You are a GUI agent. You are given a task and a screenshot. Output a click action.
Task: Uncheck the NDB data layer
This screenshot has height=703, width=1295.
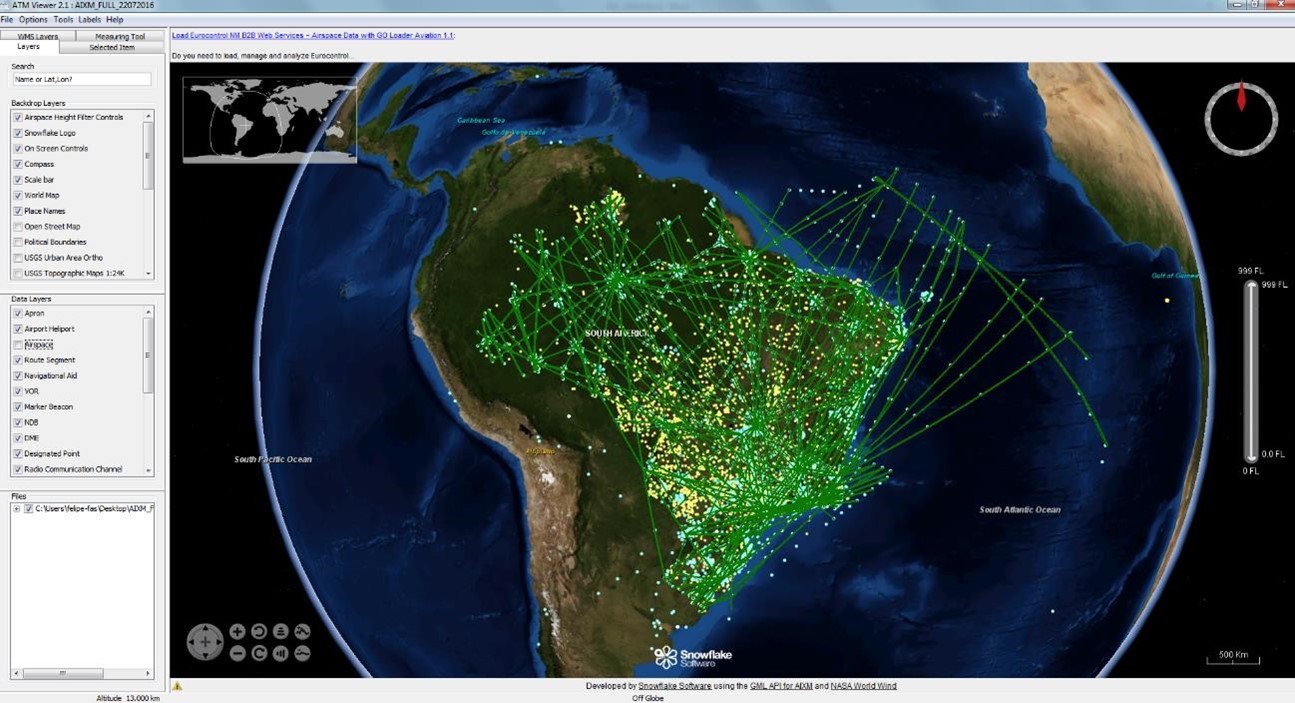18,422
